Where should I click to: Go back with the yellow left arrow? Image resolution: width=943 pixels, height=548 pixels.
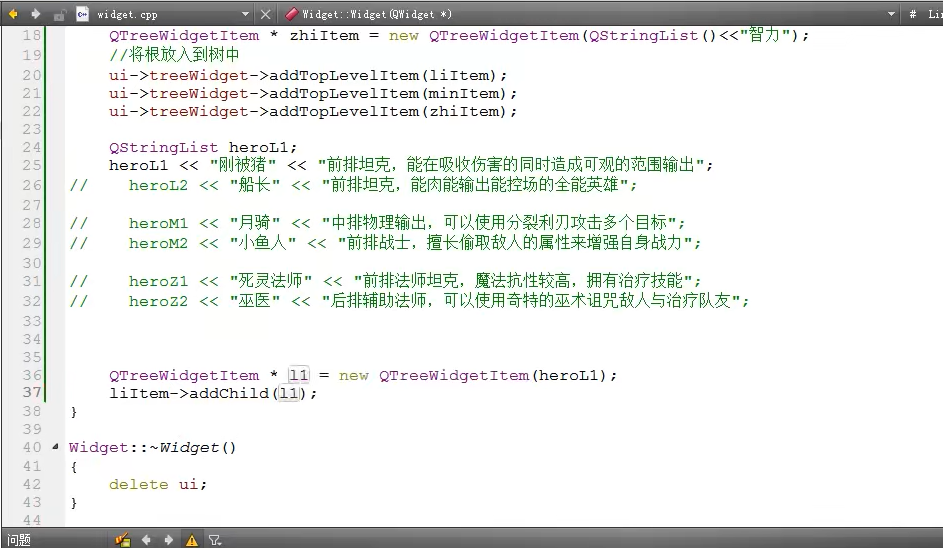point(13,14)
